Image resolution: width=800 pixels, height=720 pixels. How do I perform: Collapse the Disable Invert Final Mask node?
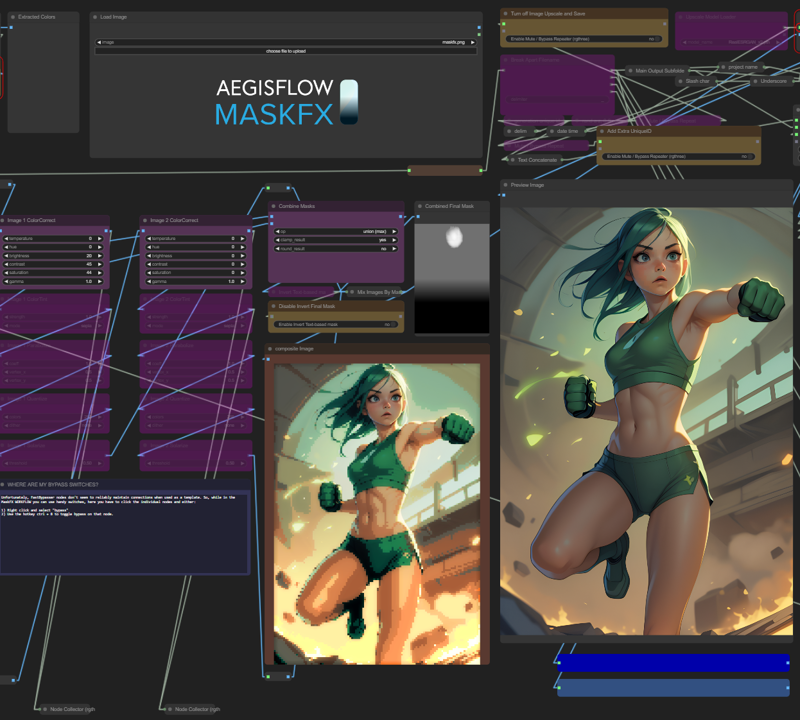(273, 306)
